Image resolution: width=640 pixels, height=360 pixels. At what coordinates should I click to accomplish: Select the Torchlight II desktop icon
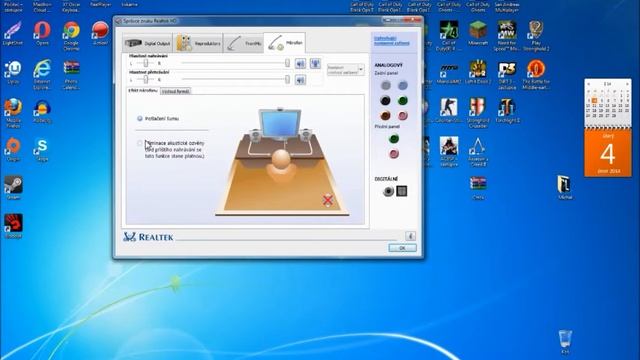pyautogui.click(x=507, y=110)
